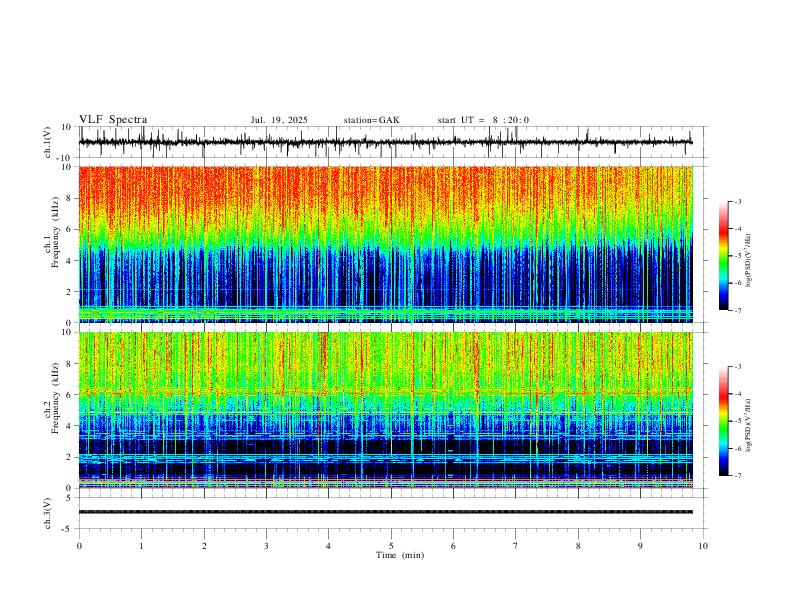Click the time axis tick '3'

(266, 546)
